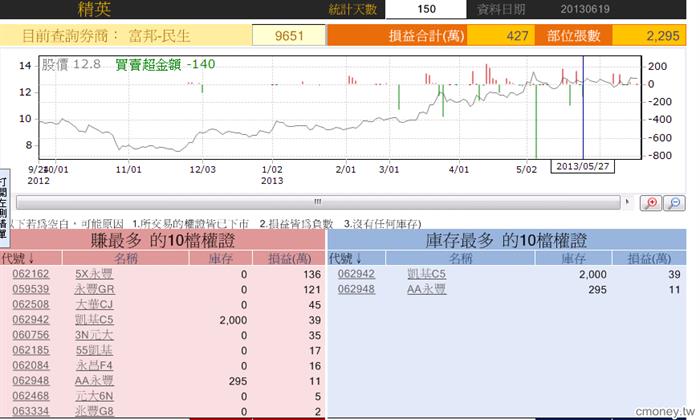Click the 庫存 header in profit table
The image size is (700, 420).
click(221, 258)
